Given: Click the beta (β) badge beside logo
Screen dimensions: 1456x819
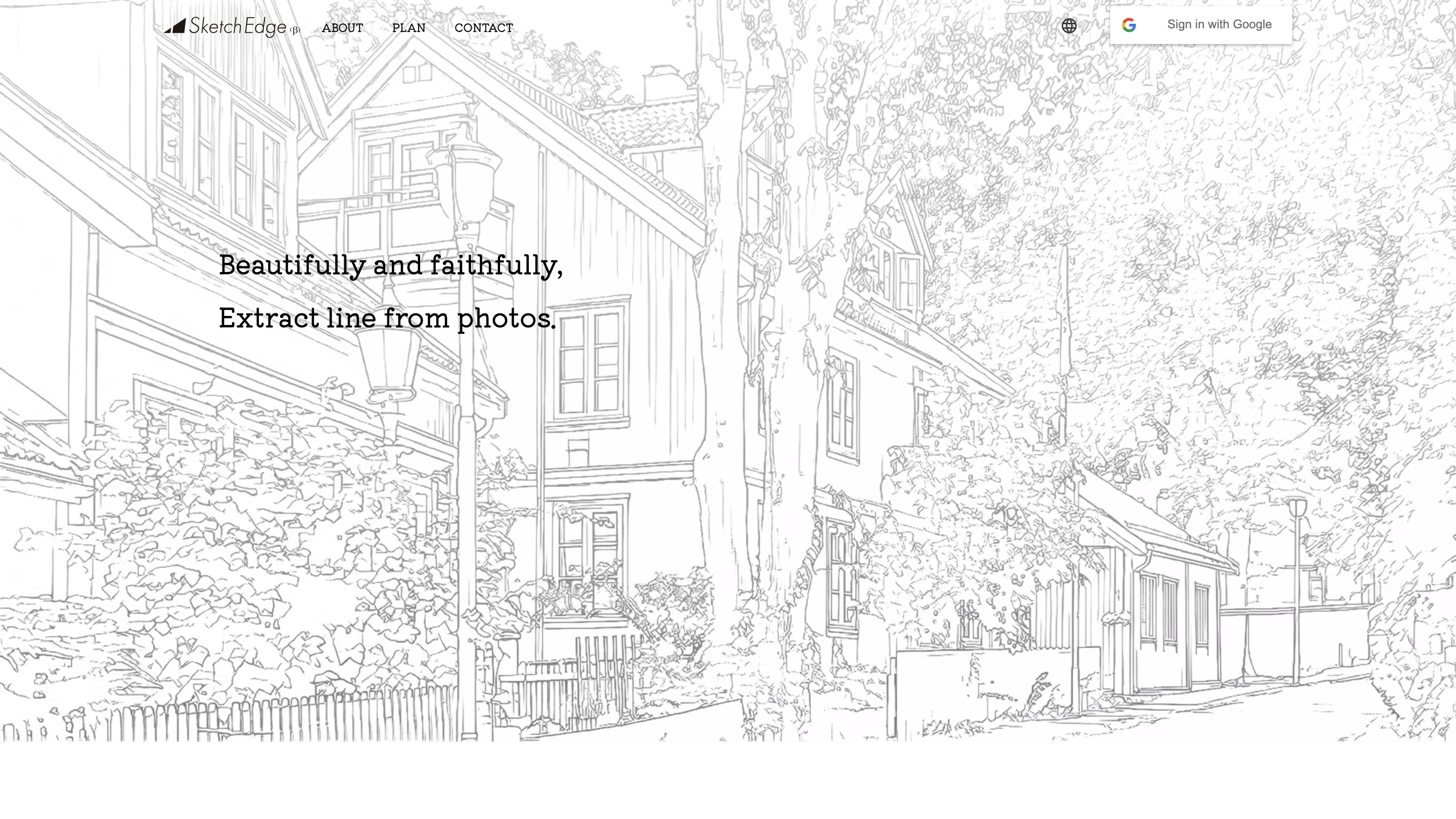Looking at the screenshot, I should [x=294, y=30].
